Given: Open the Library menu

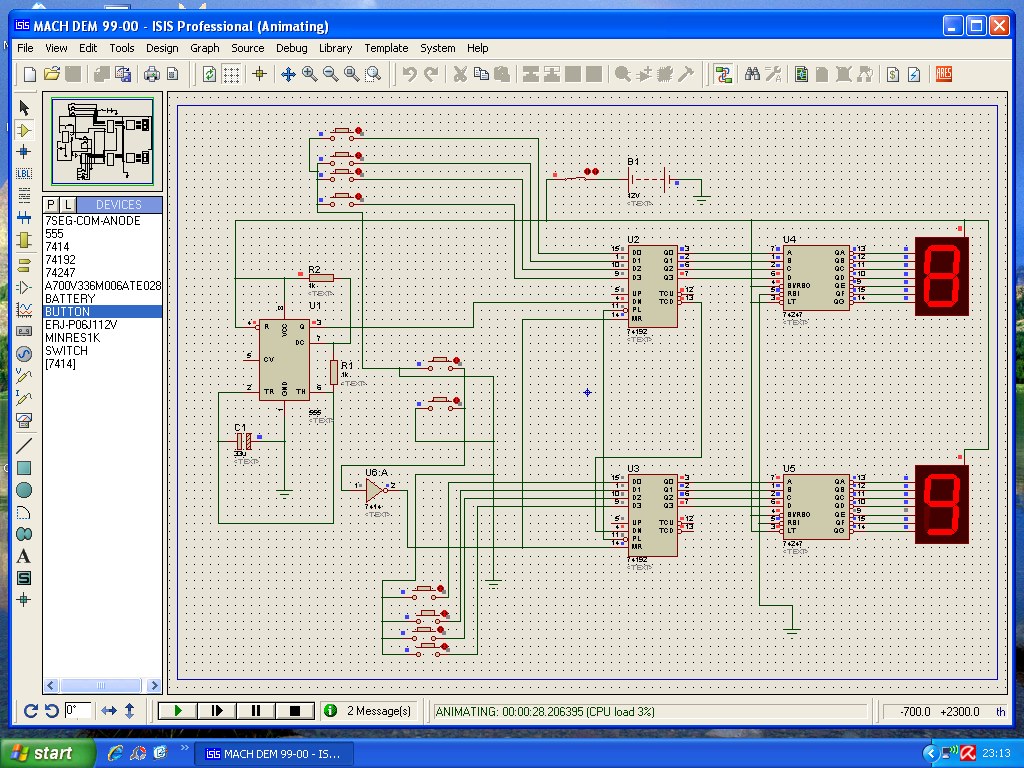Looking at the screenshot, I should point(335,48).
